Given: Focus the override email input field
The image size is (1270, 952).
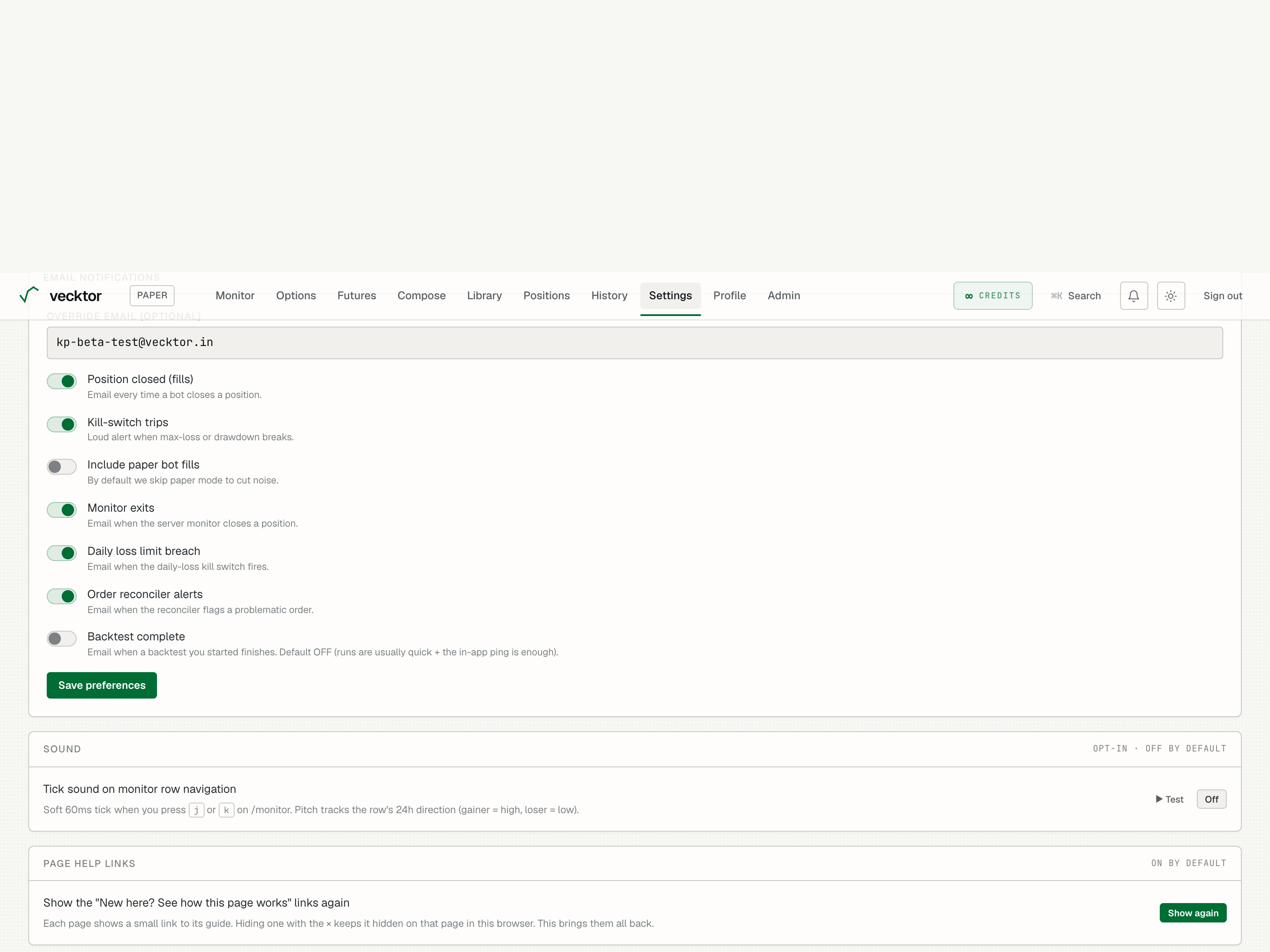Looking at the screenshot, I should tap(635, 342).
